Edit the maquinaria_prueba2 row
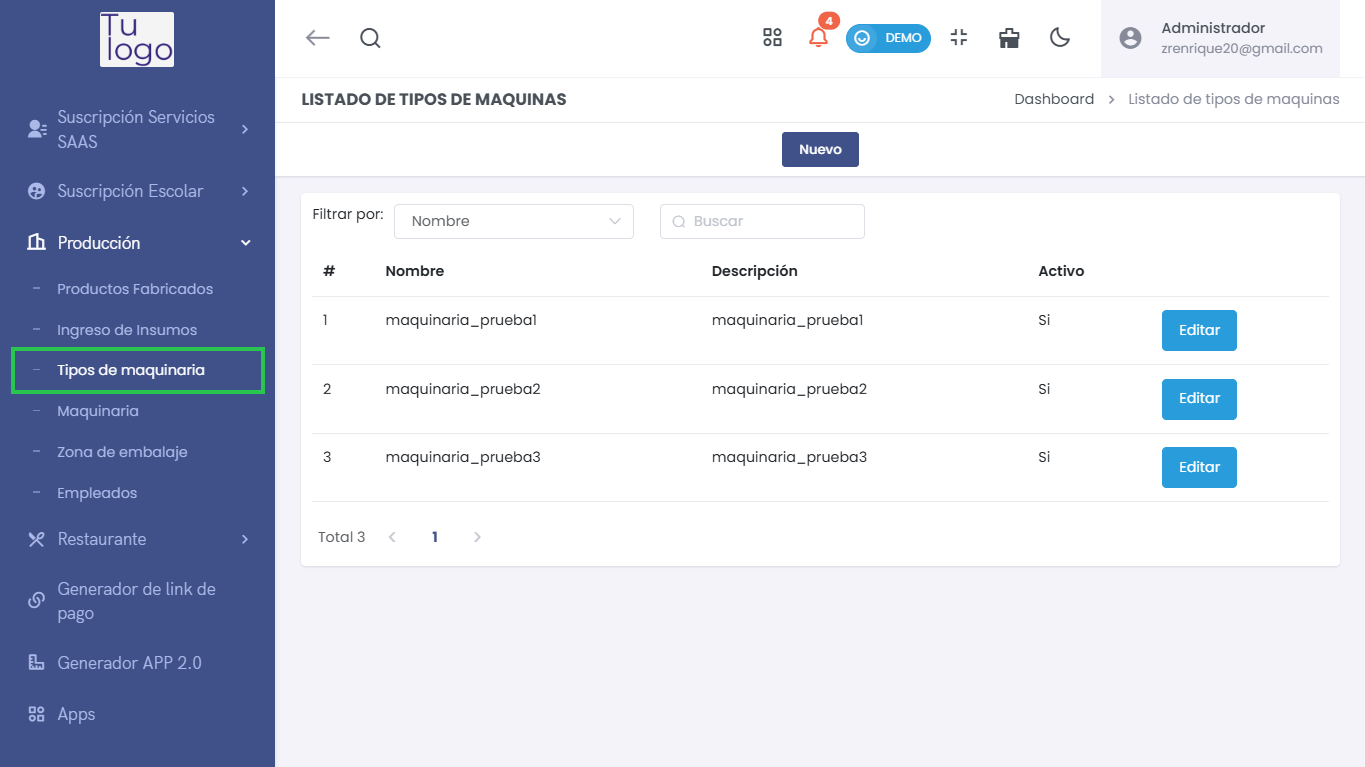 click(x=1199, y=399)
